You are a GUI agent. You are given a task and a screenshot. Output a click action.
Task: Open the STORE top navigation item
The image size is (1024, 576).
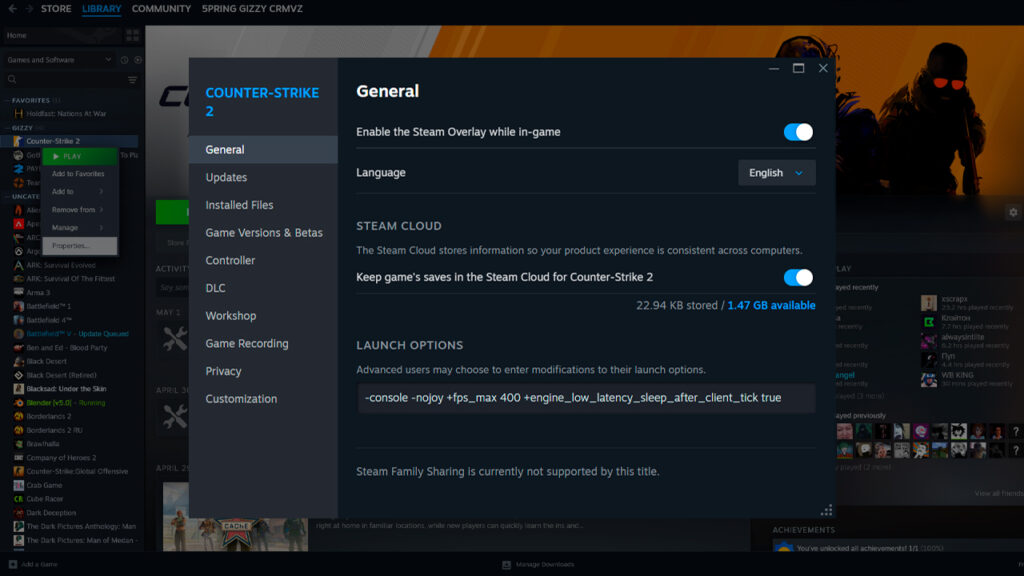click(x=56, y=8)
